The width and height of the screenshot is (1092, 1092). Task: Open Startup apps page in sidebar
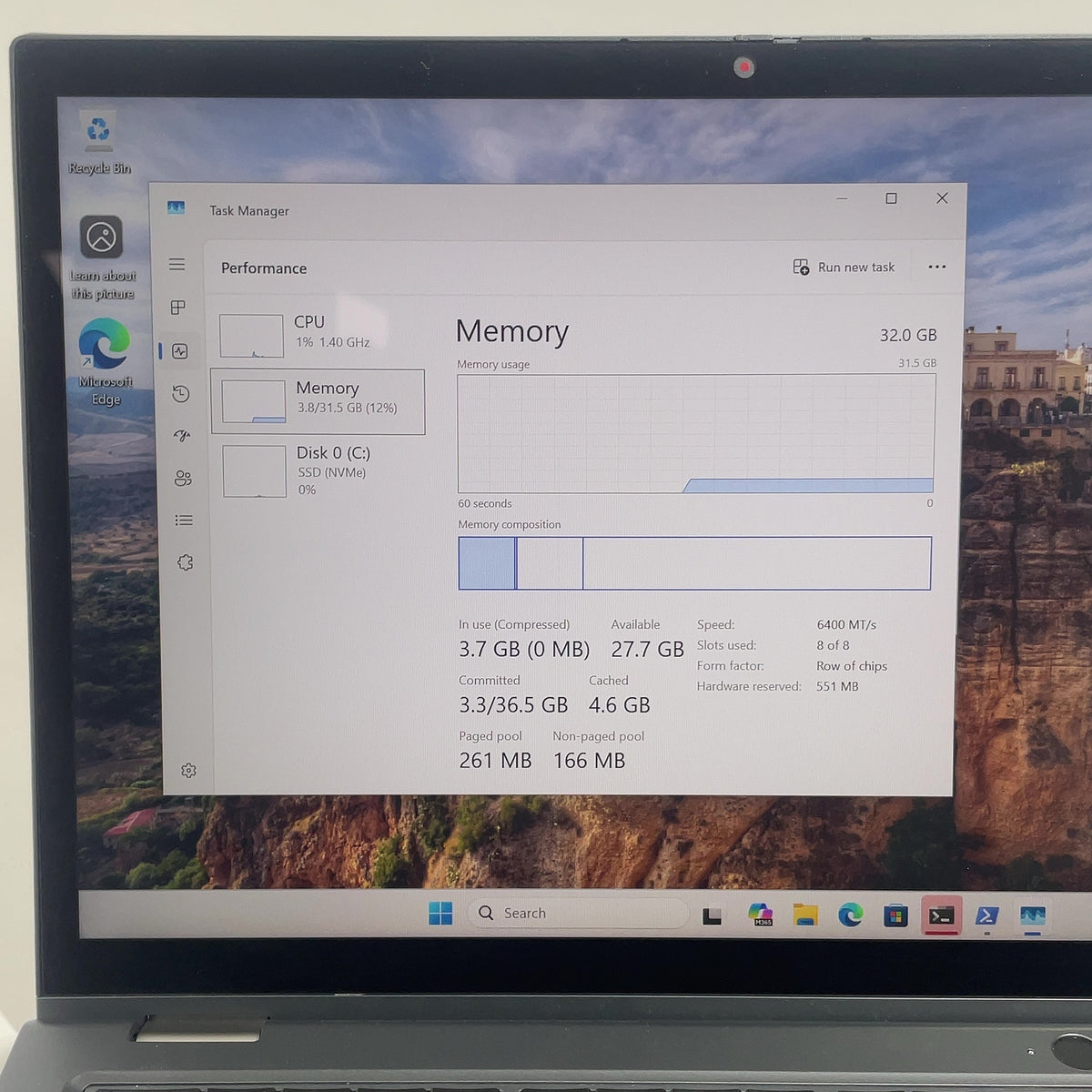click(182, 436)
